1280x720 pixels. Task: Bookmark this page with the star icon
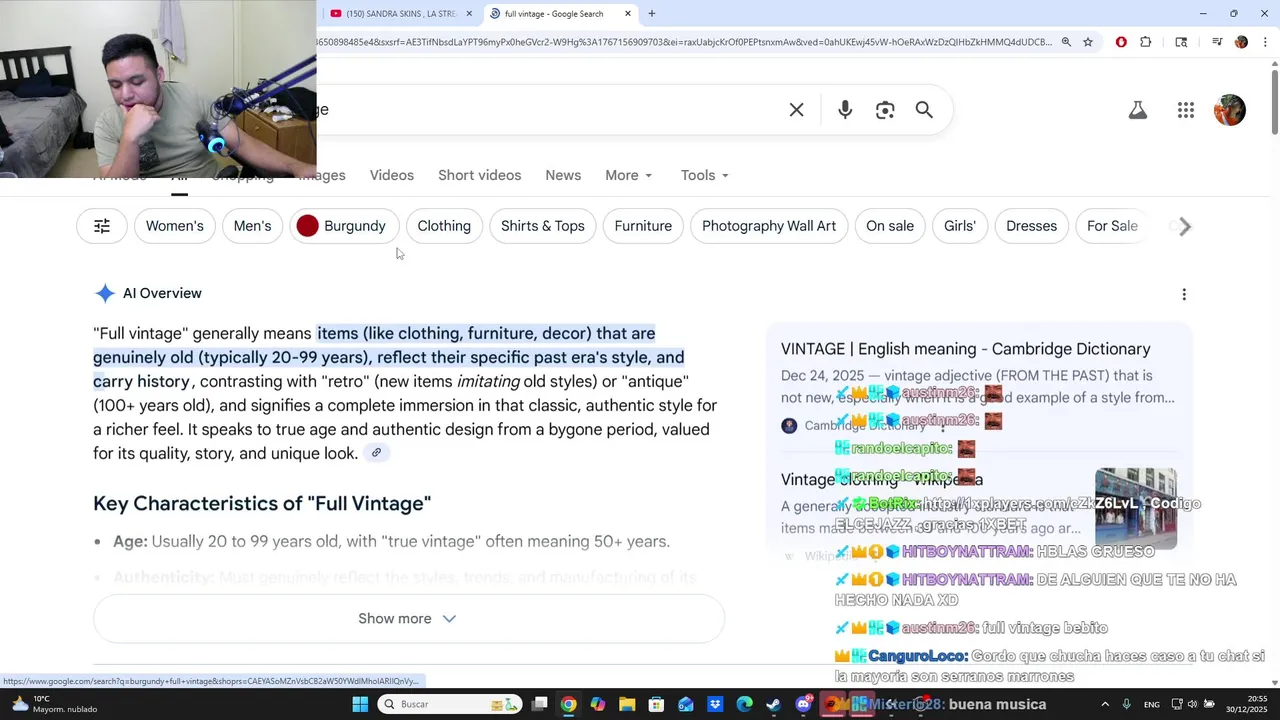pos(1088,42)
